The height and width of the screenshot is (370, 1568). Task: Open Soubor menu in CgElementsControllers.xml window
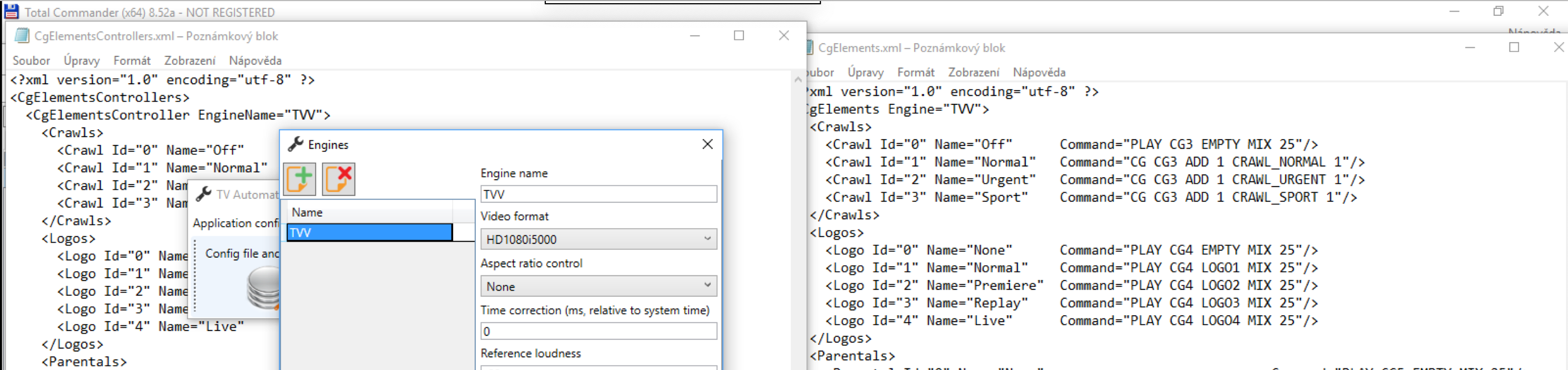pos(31,61)
